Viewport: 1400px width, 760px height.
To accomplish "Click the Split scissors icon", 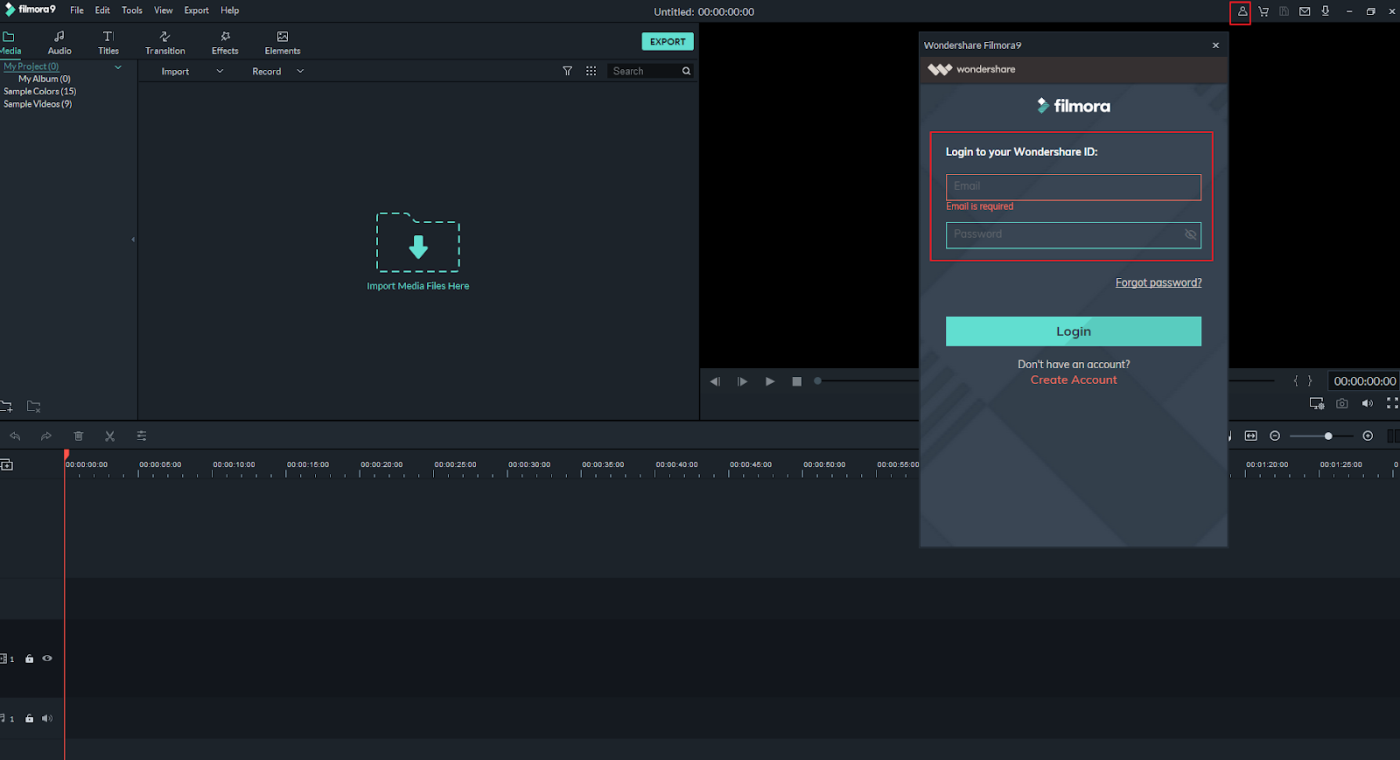I will pyautogui.click(x=110, y=436).
